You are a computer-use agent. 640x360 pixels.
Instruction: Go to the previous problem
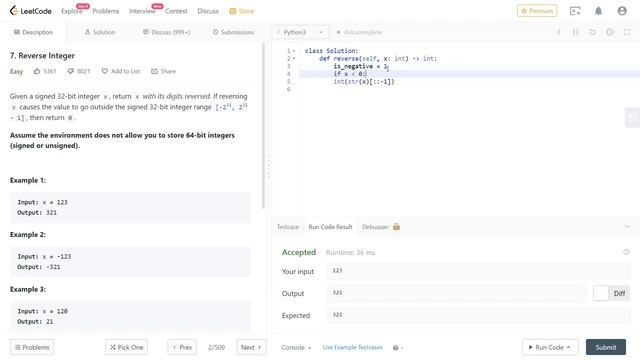182,347
